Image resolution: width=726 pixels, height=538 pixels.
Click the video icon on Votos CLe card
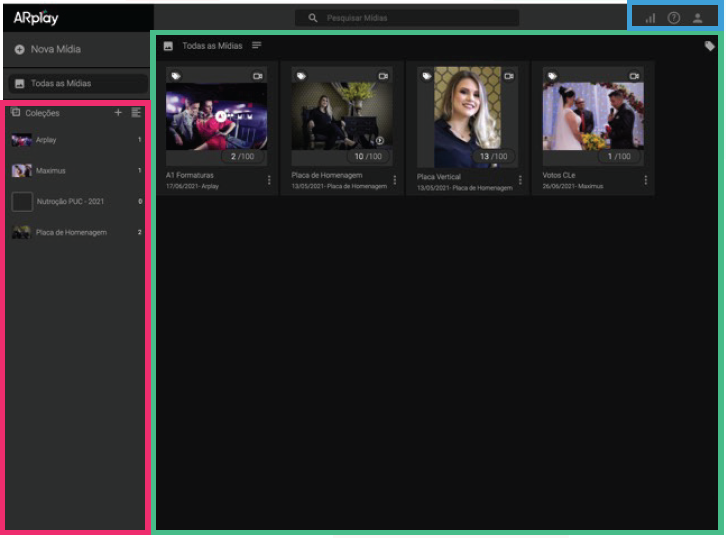634,76
